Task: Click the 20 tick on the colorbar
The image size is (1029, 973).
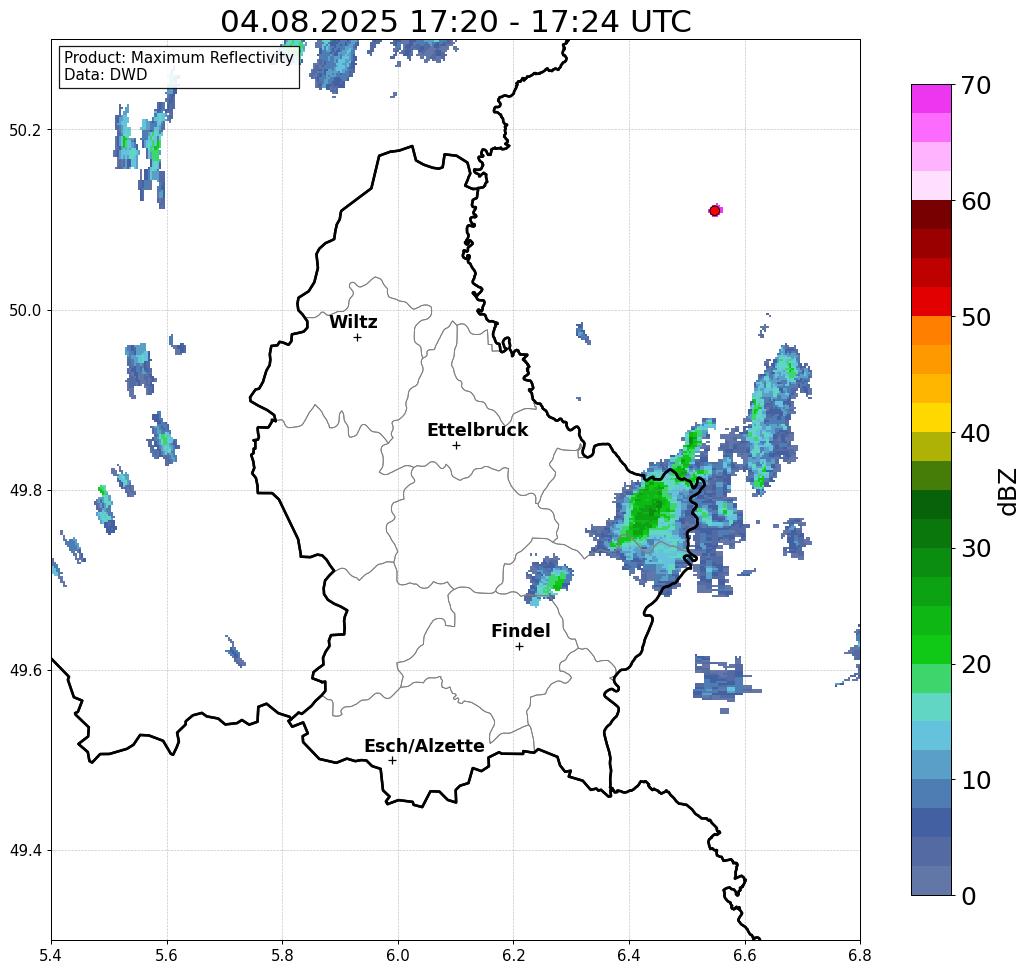Action: tap(976, 664)
